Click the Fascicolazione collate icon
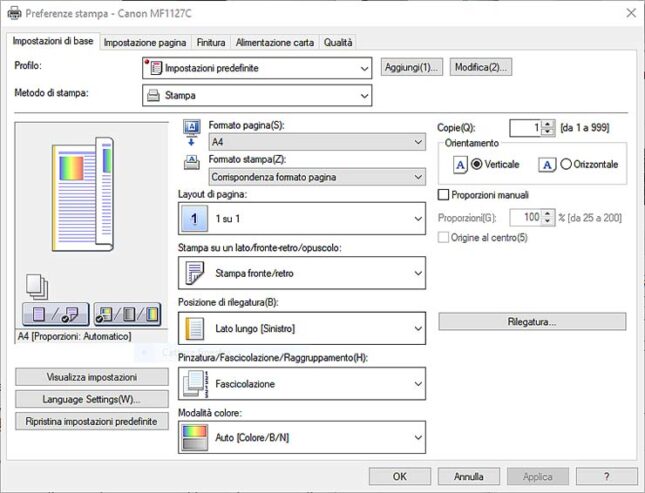 pyautogui.click(x=191, y=383)
